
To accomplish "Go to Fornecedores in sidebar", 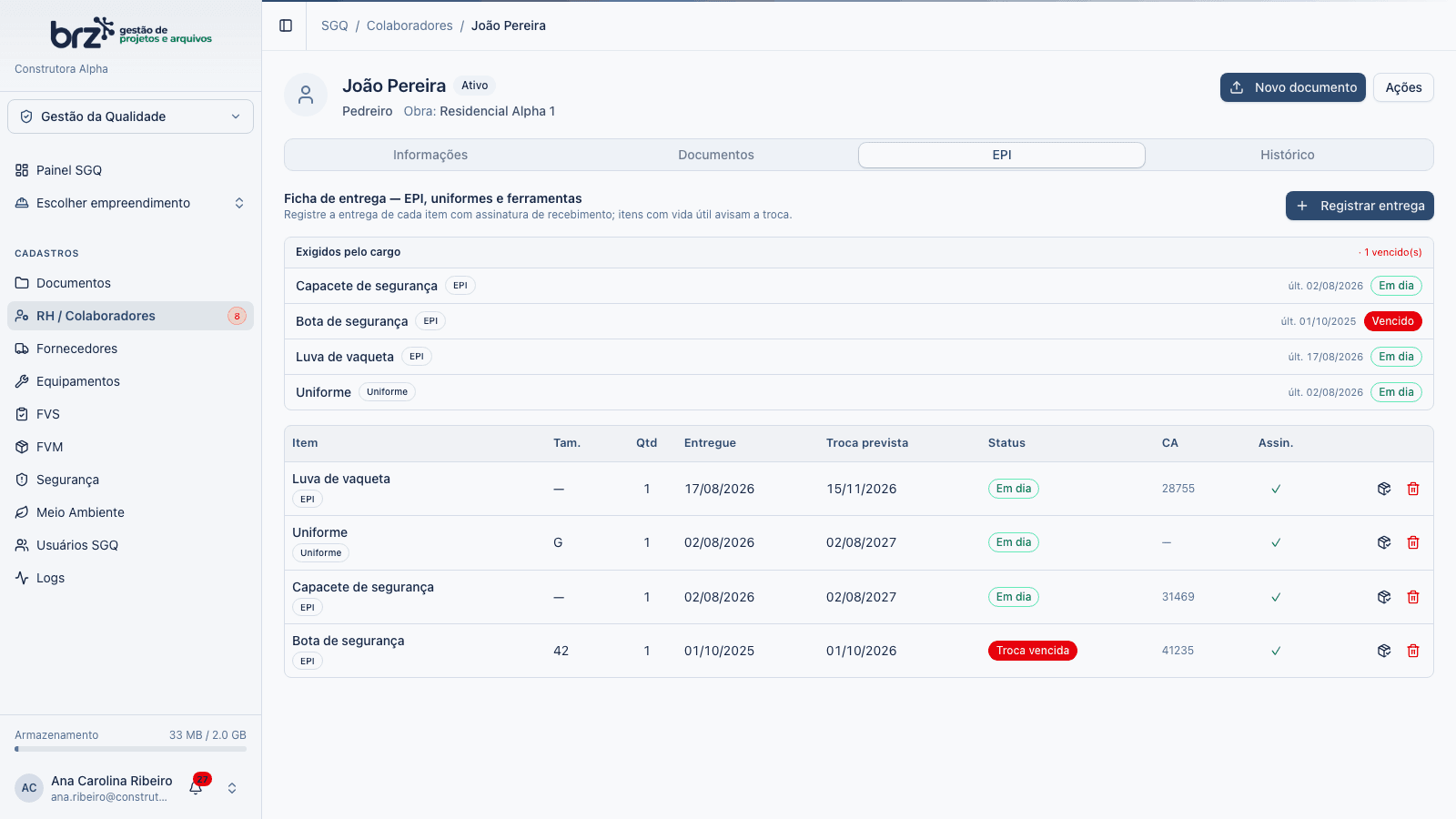I will tap(130, 349).
